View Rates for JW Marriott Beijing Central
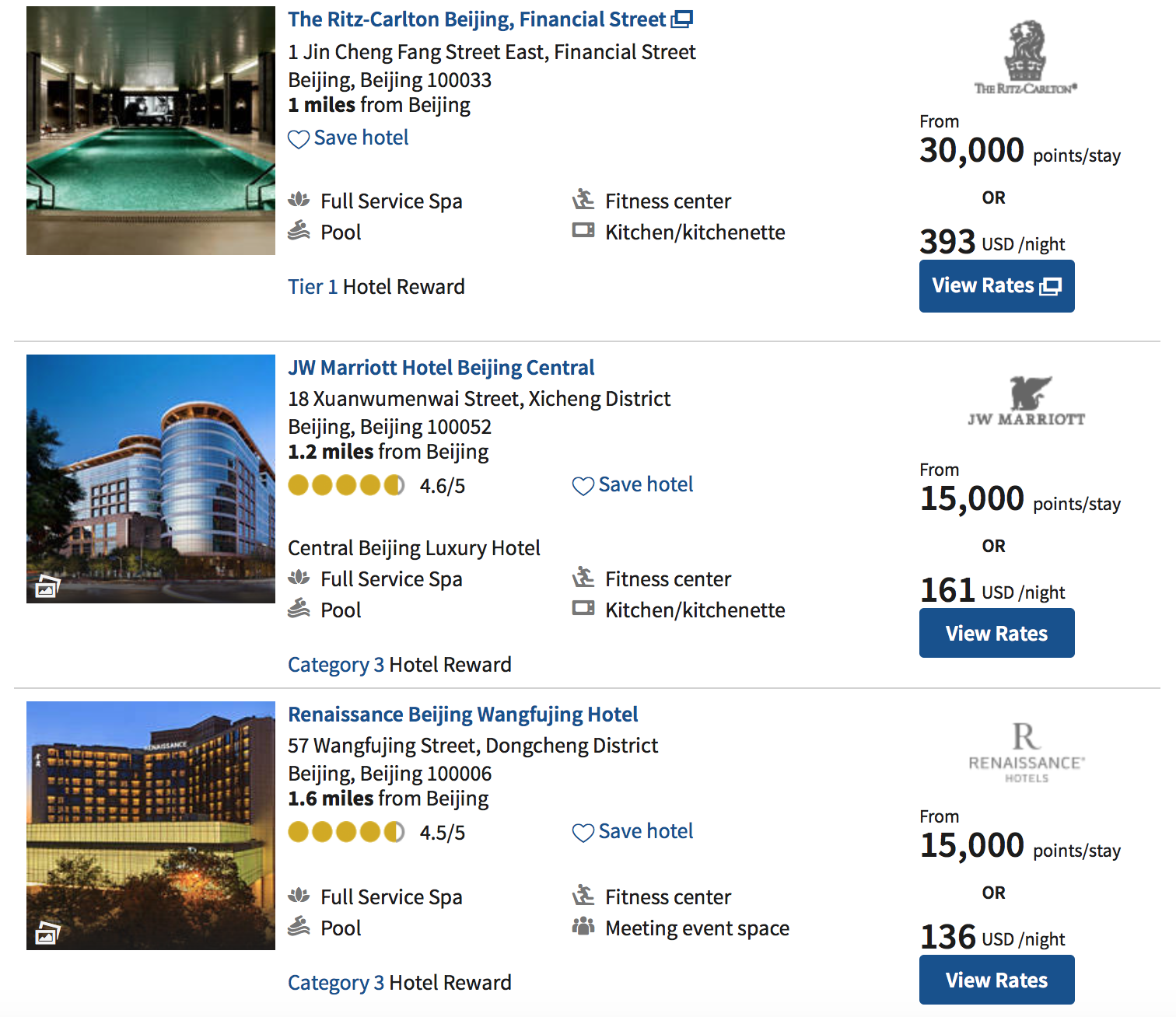Viewport: 1176px width, 1017px height. [996, 633]
